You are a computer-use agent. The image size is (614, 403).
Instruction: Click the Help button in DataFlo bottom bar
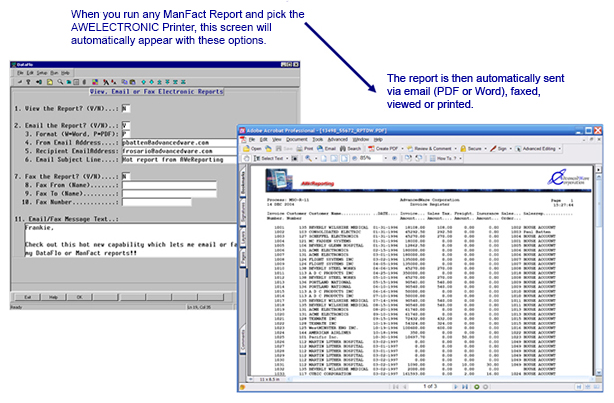(x=53, y=297)
